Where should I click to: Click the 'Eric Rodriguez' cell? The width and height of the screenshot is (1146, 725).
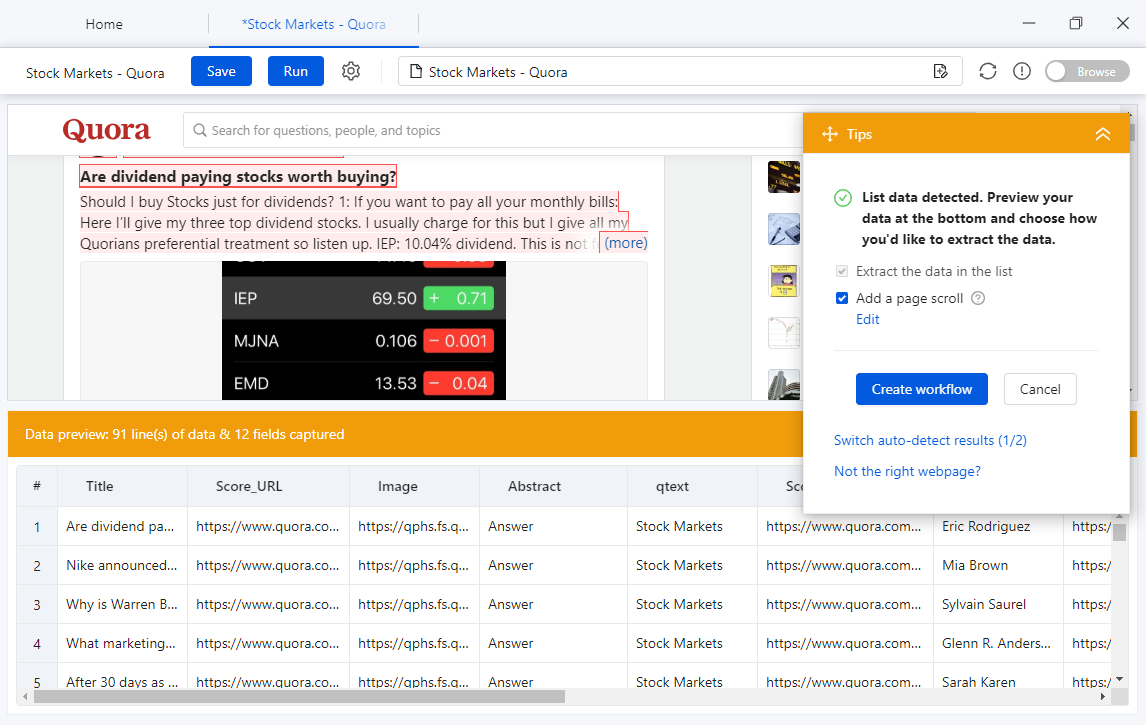click(x=998, y=526)
